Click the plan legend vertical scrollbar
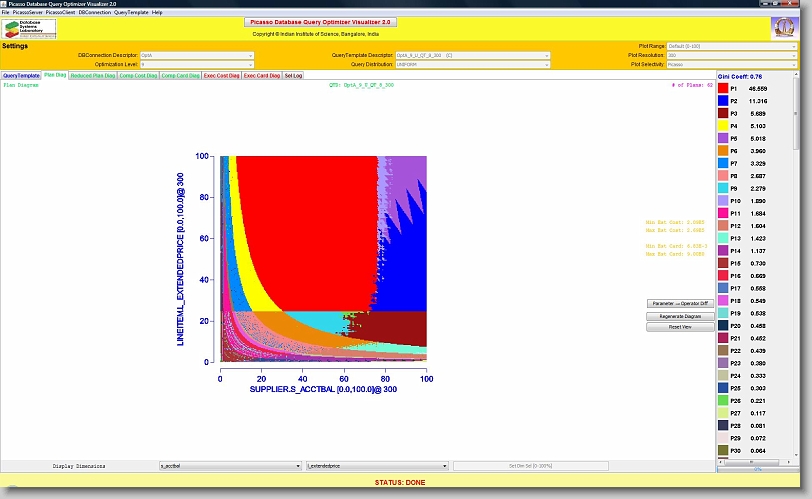The width and height of the screenshot is (812, 499). click(x=805, y=270)
